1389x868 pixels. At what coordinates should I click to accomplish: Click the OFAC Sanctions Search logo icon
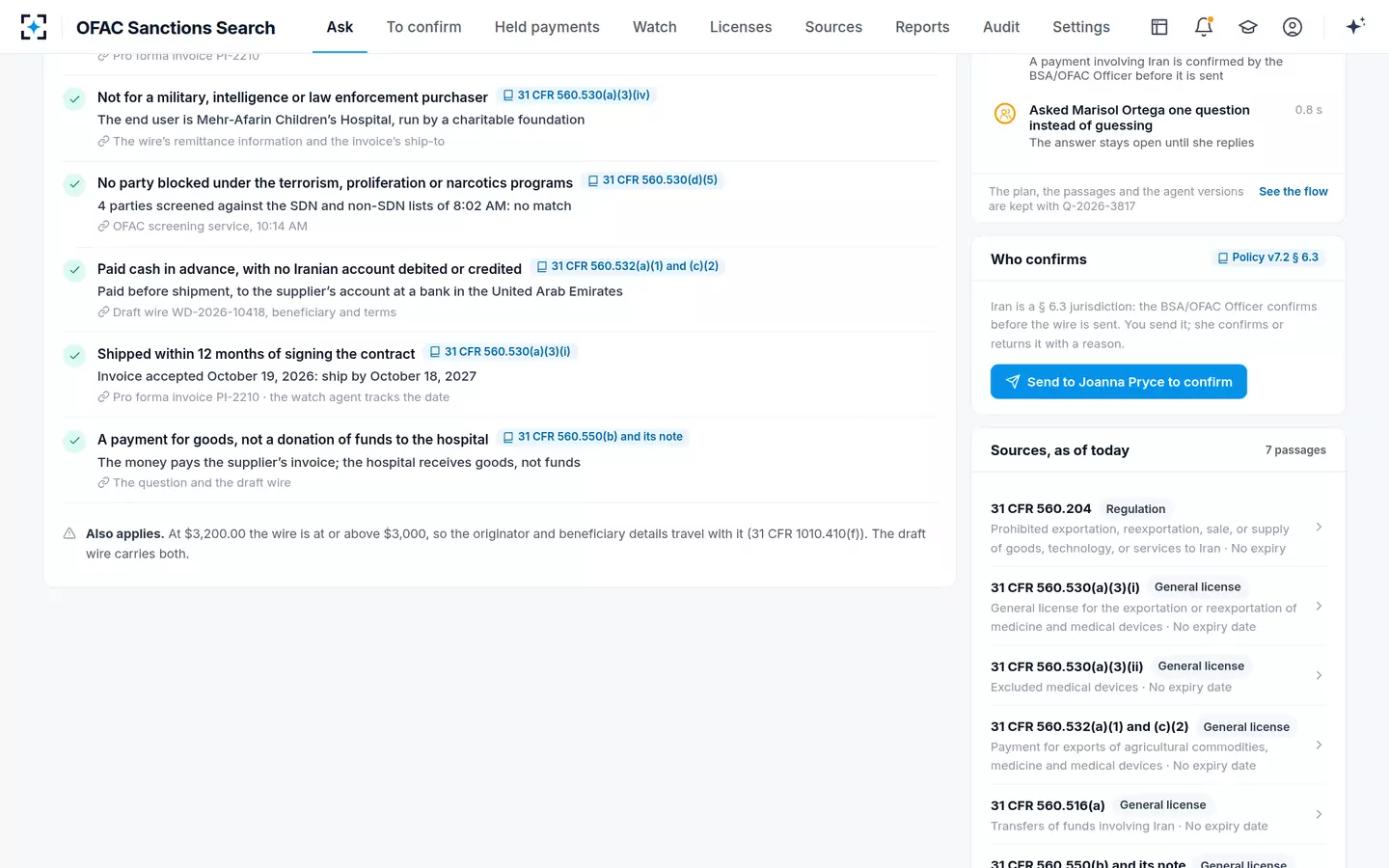(34, 27)
